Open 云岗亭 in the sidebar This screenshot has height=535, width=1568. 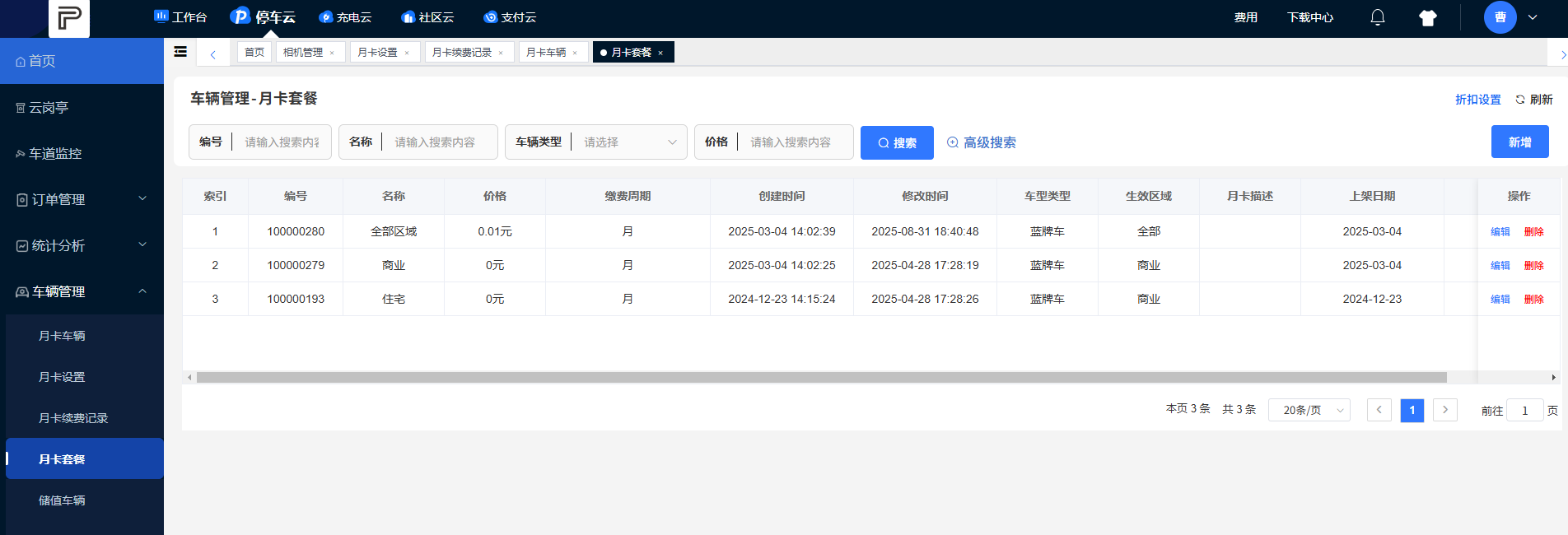pyautogui.click(x=82, y=107)
